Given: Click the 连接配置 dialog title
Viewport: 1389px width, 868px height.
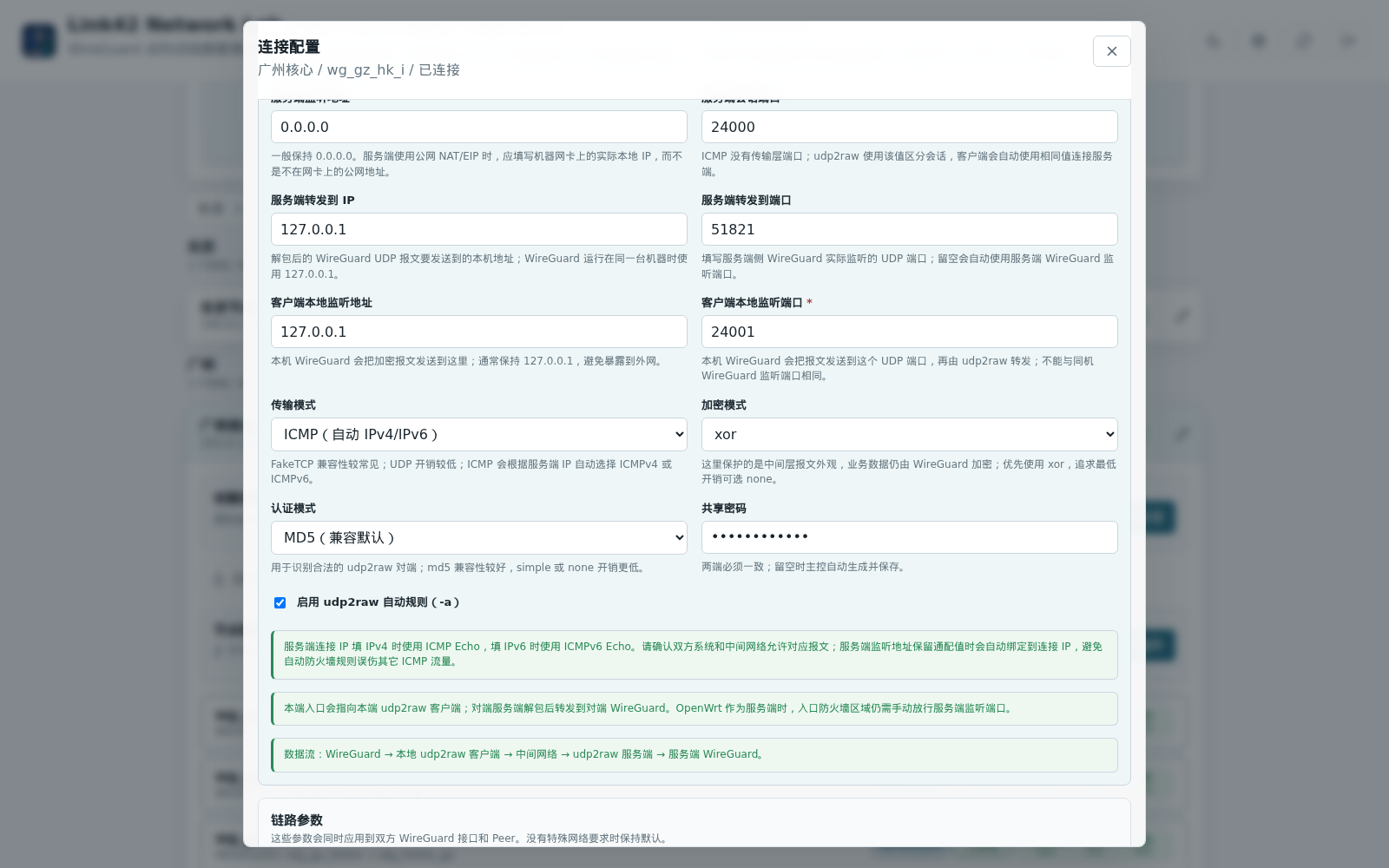Looking at the screenshot, I should [289, 47].
